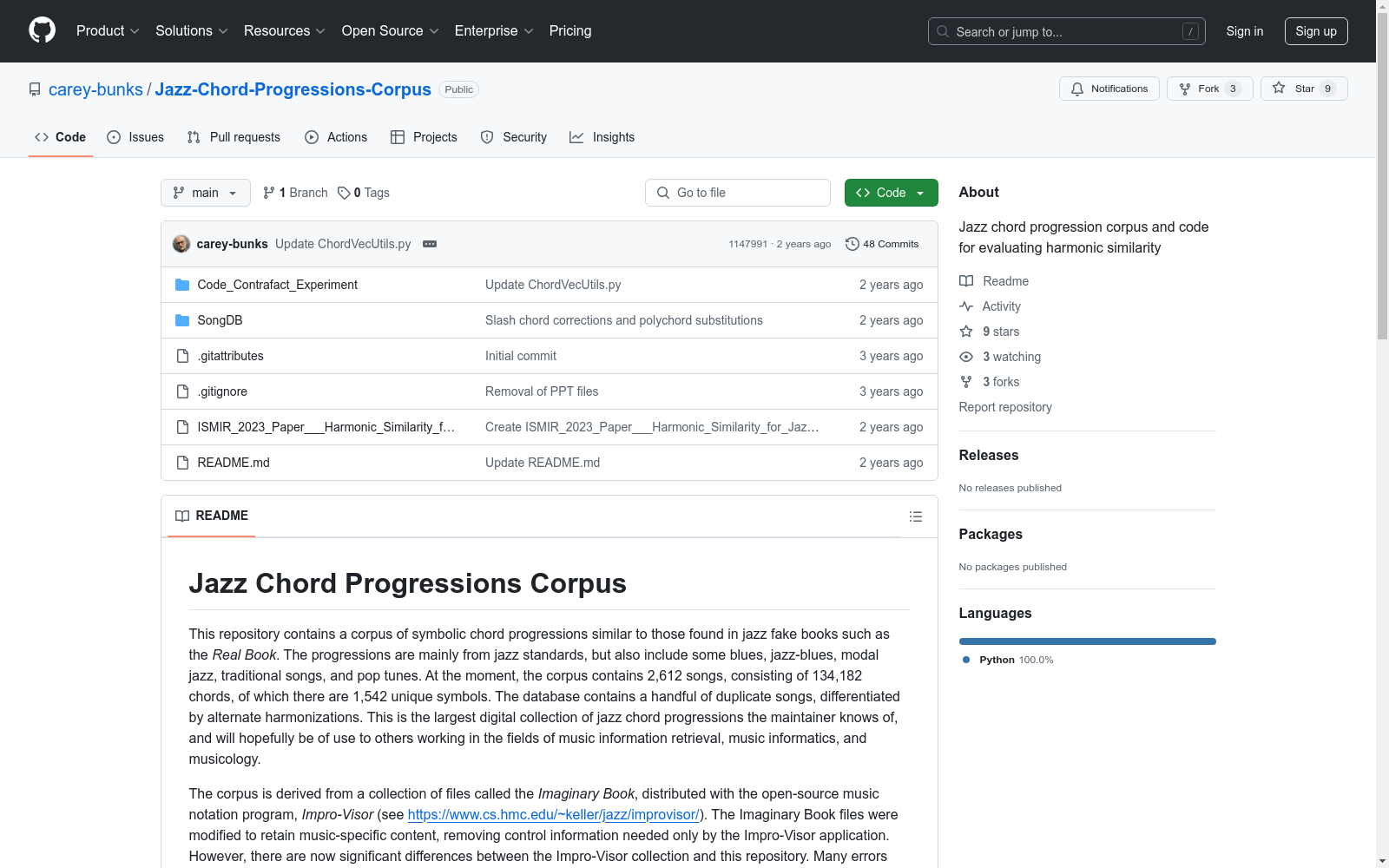Switch to the Security tab
The height and width of the screenshot is (868, 1389).
(x=514, y=137)
